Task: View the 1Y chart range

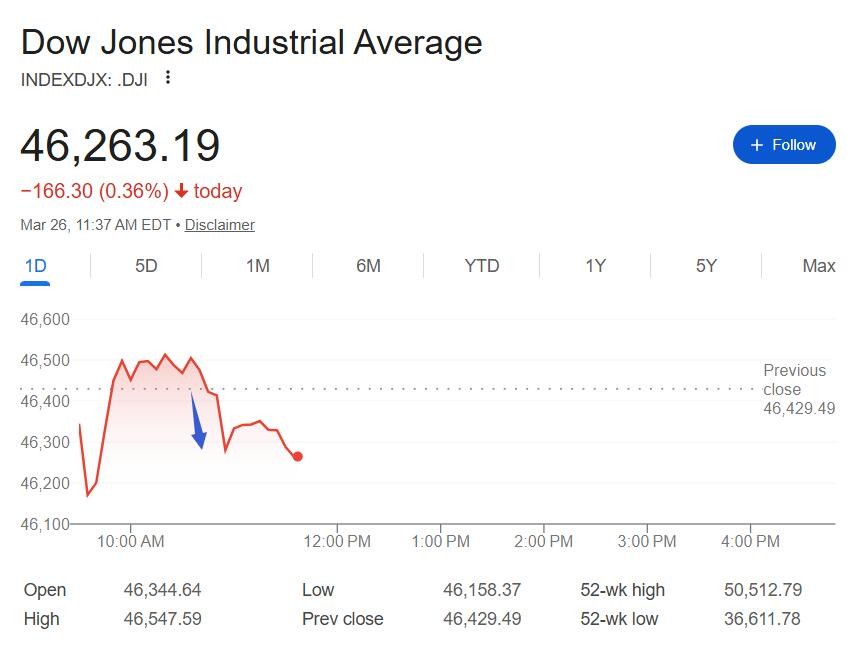Action: (x=595, y=266)
